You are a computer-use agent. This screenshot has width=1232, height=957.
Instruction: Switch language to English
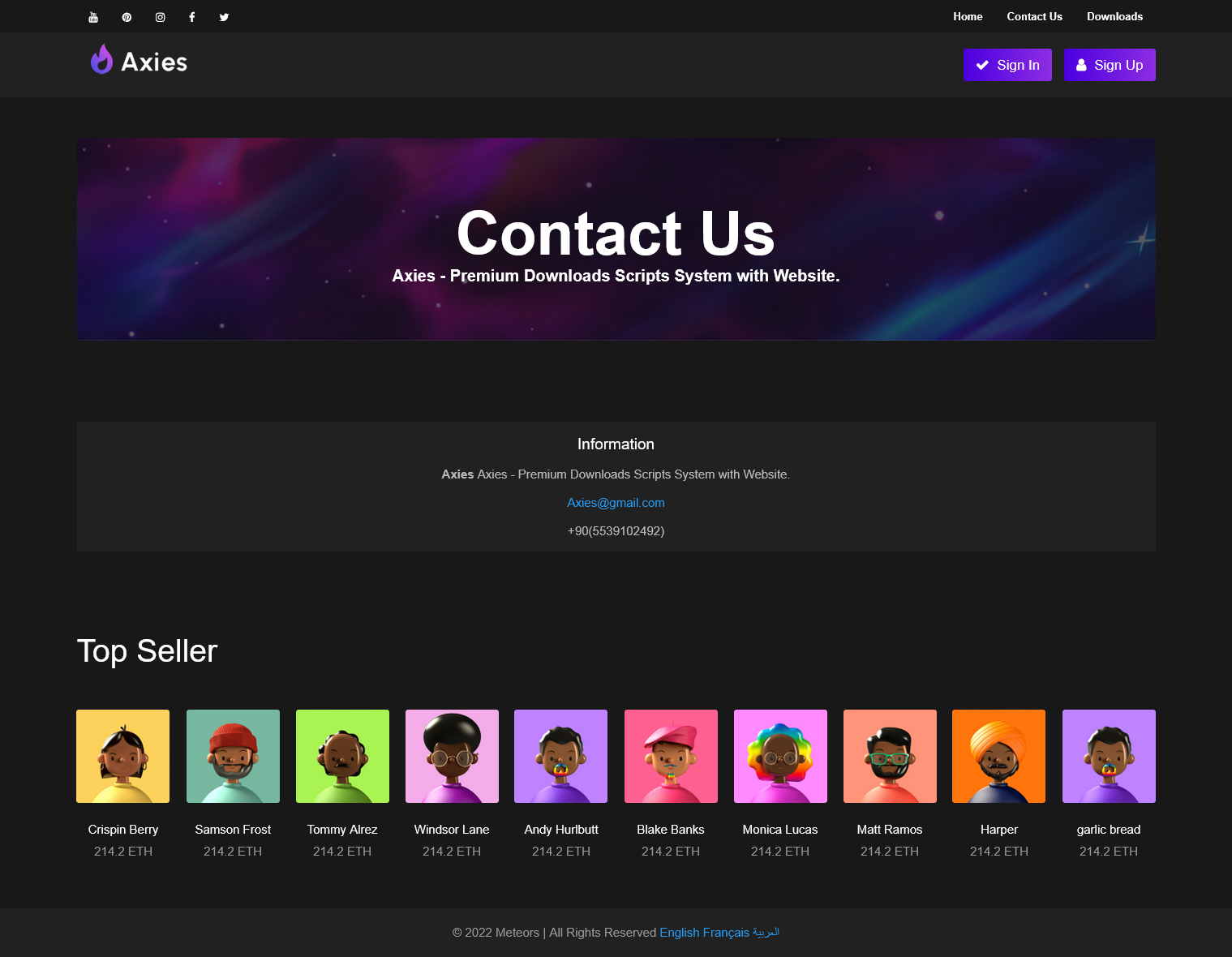[679, 933]
